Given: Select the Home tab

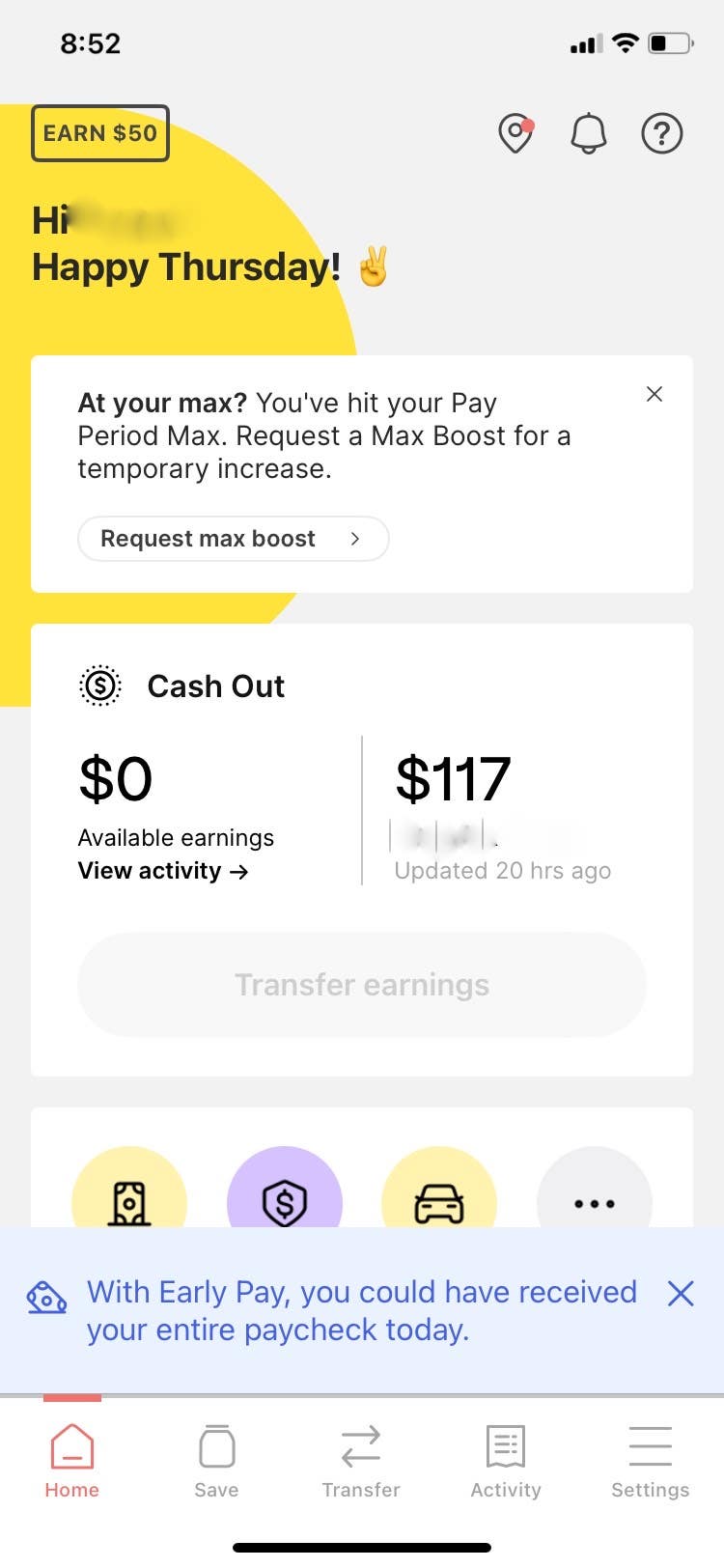Looking at the screenshot, I should tap(72, 1460).
